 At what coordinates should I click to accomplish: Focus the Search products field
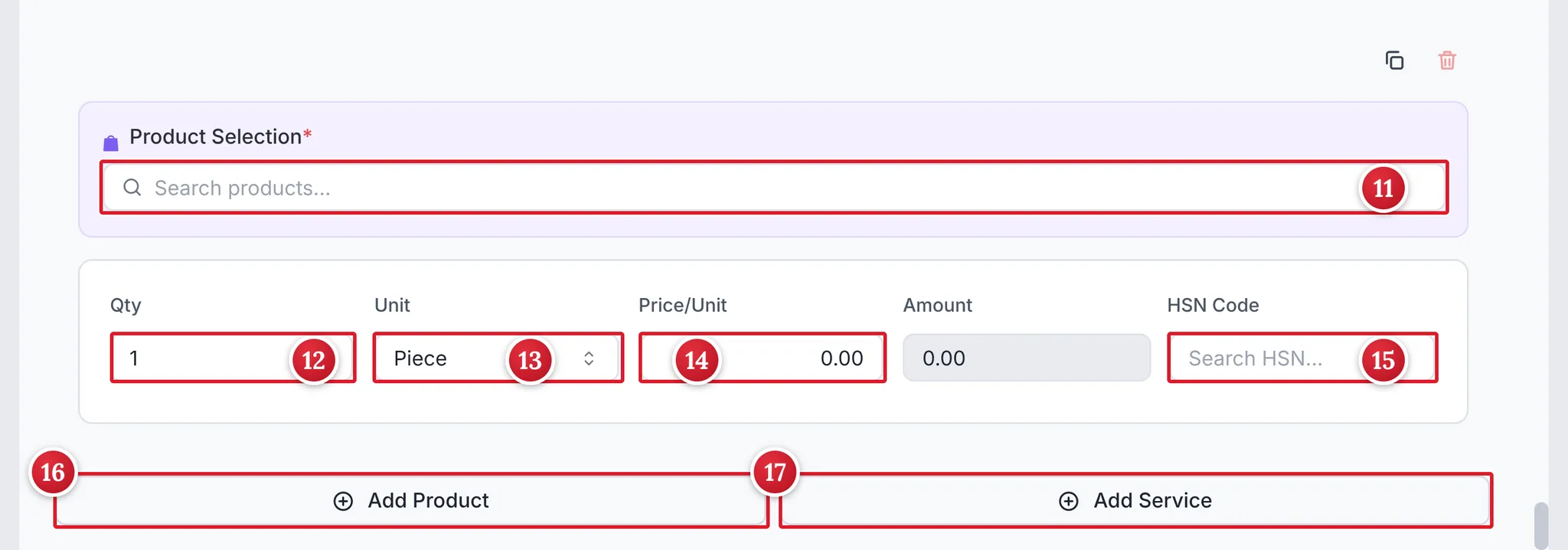pos(774,188)
